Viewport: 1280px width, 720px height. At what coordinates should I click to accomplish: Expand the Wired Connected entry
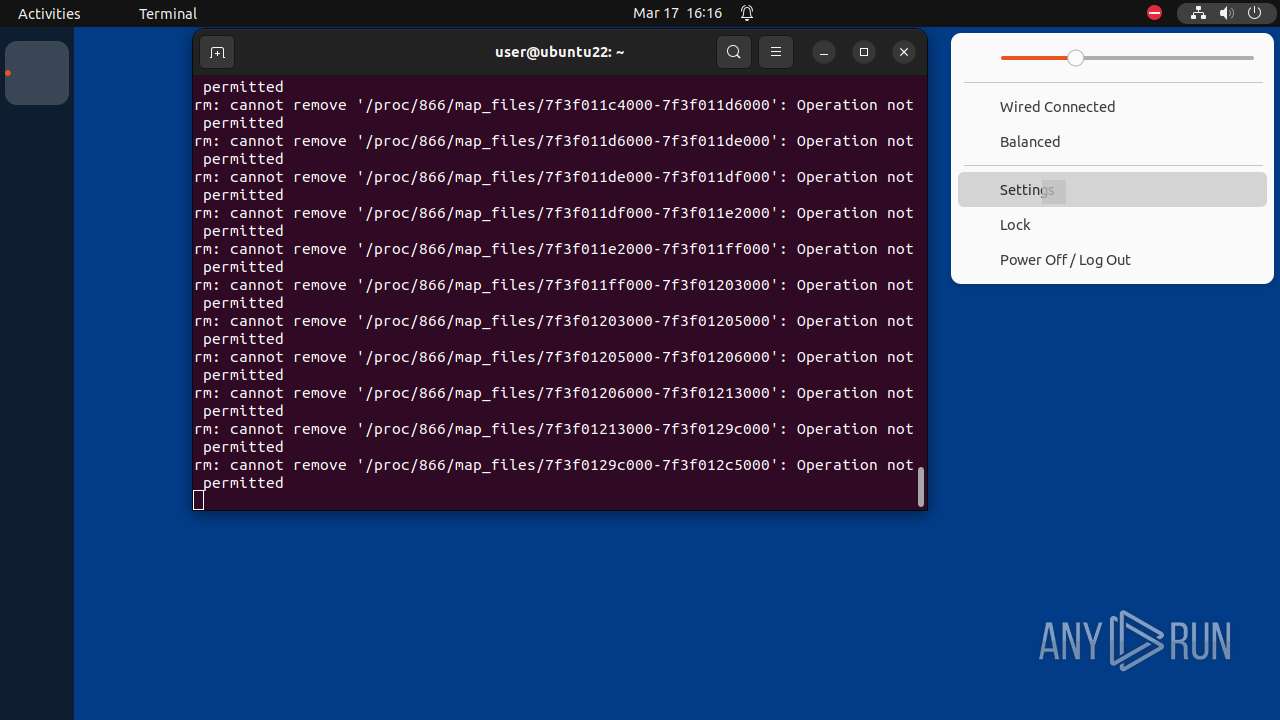[x=1112, y=107]
